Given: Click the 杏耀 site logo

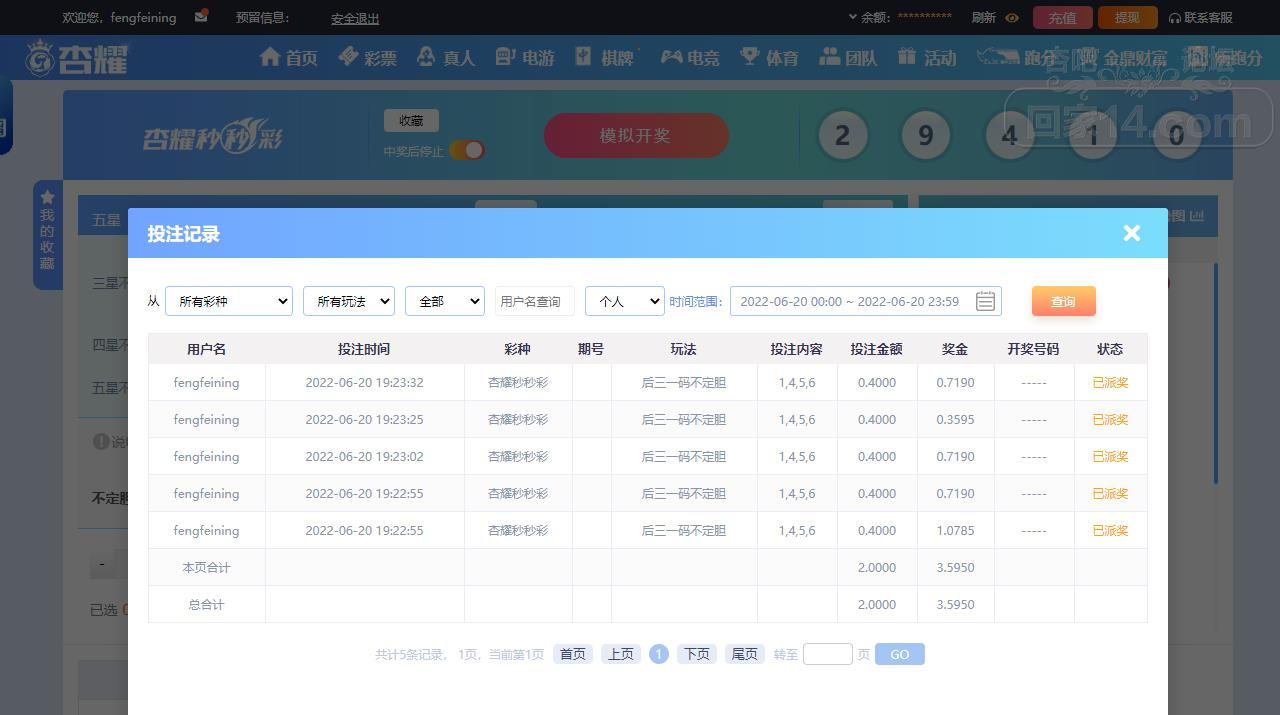Looking at the screenshot, I should click(x=78, y=58).
